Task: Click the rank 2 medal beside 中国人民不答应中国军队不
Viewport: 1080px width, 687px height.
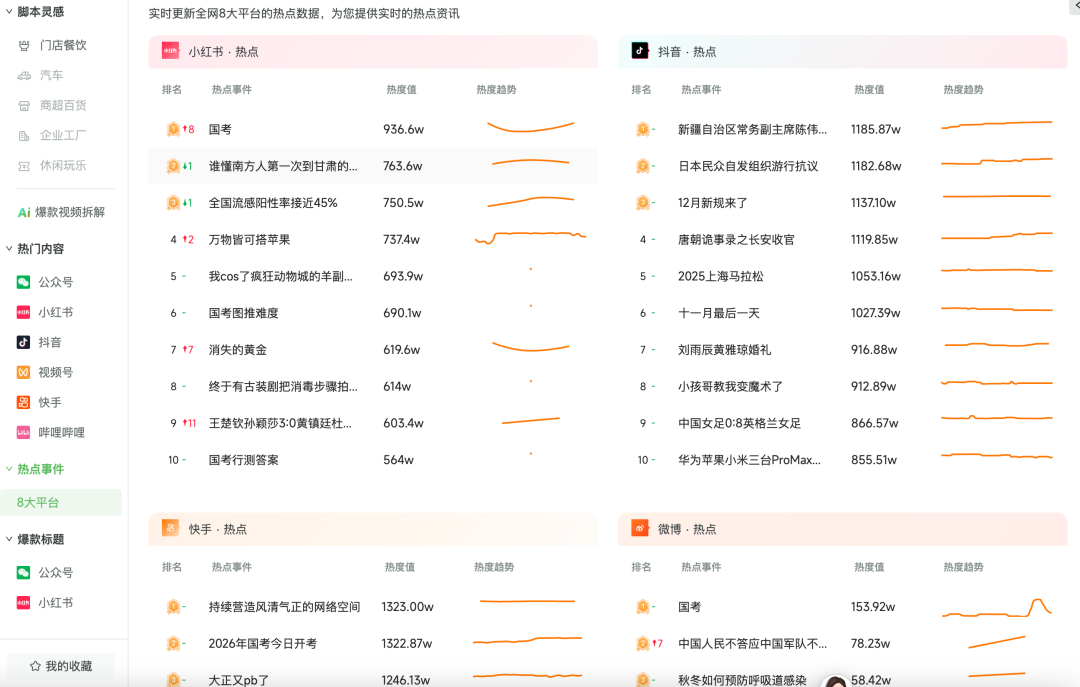Action: [643, 644]
